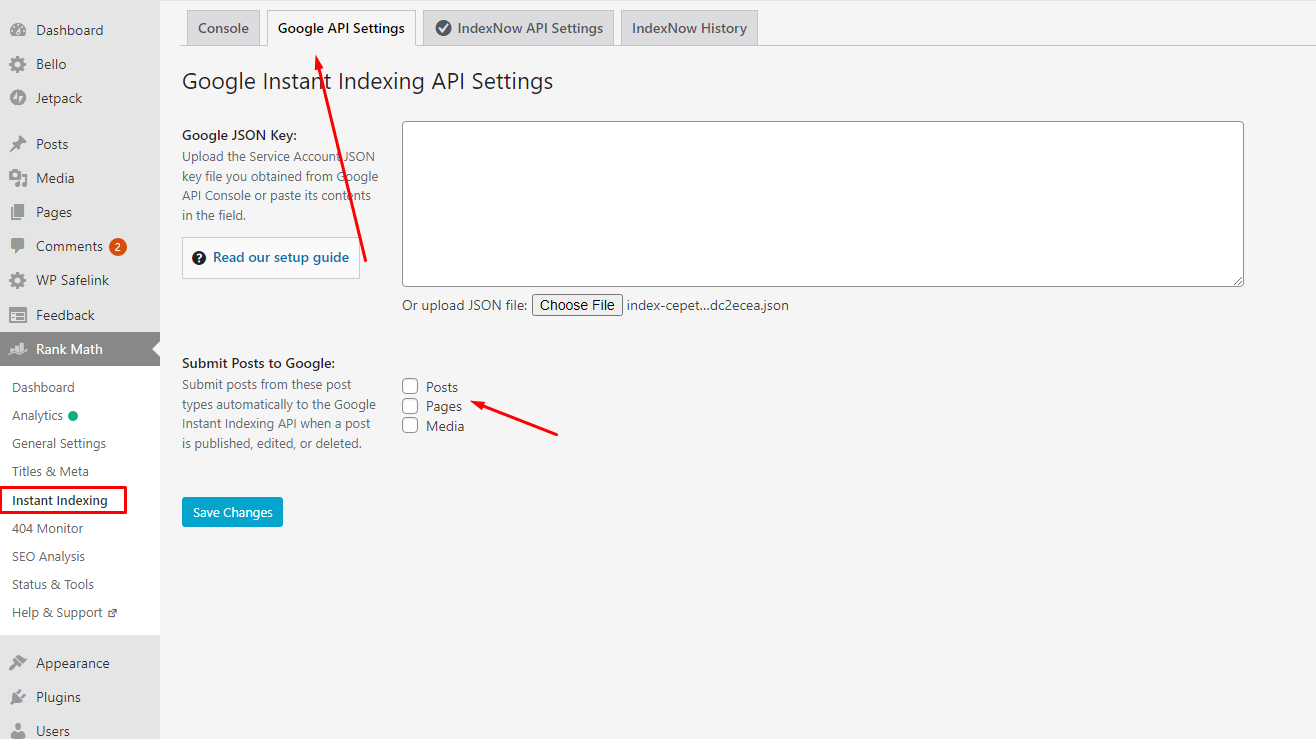Image resolution: width=1316 pixels, height=739 pixels.
Task: Click the Save Changes button
Action: 232,512
